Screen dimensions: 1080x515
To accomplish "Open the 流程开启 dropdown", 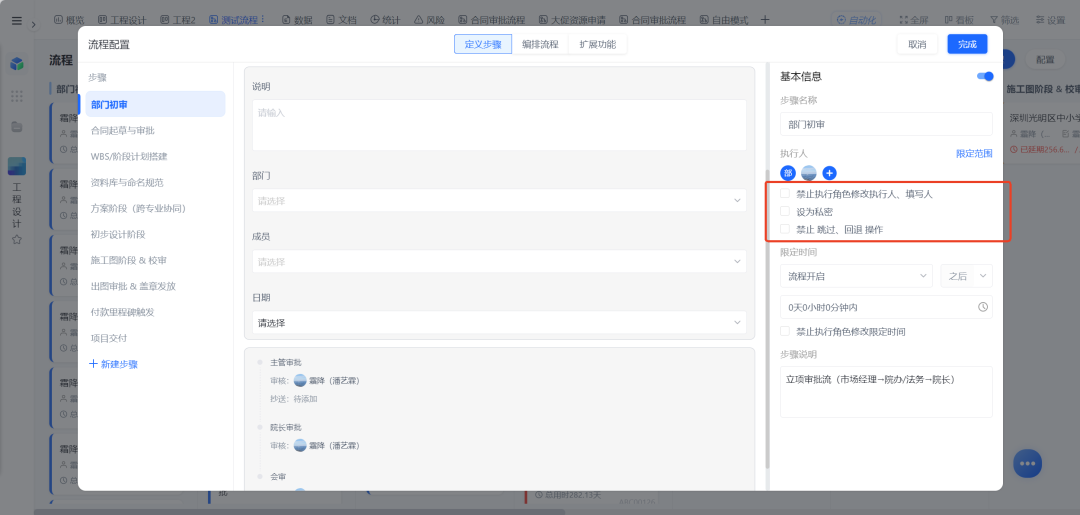I will pyautogui.click(x=856, y=276).
